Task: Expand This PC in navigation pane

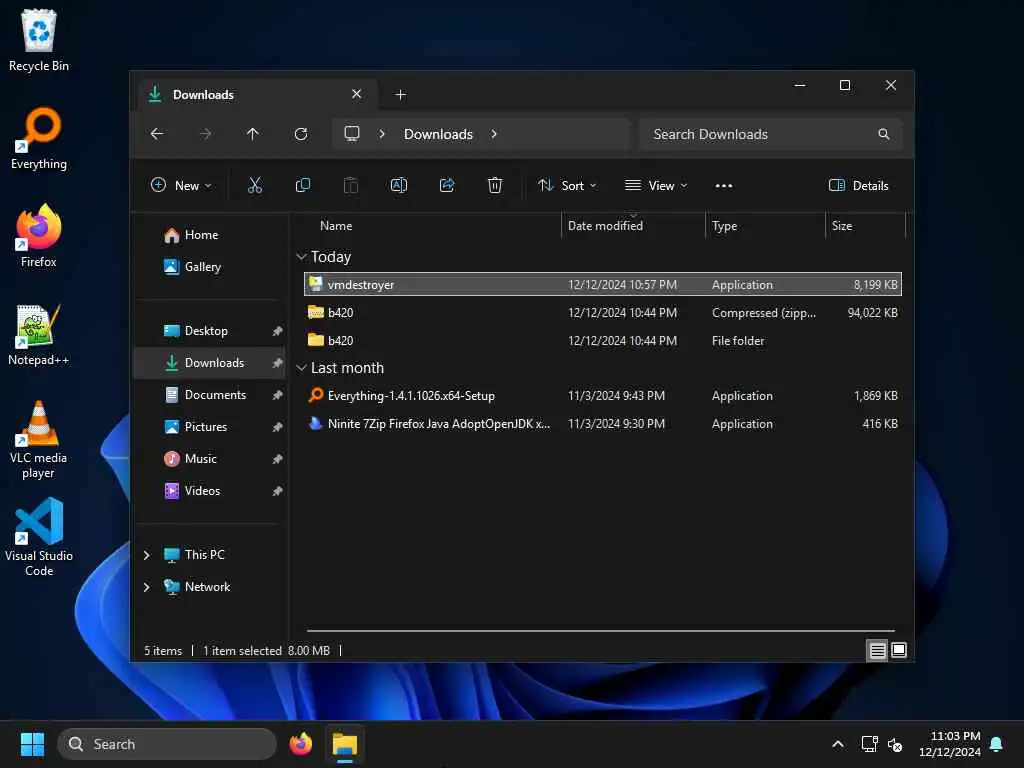Action: click(x=146, y=555)
